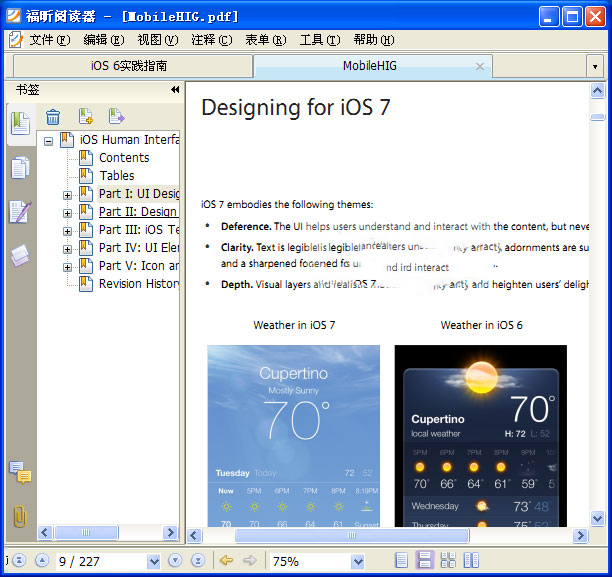Switch to single page layout view
This screenshot has height=577, width=612.
(x=402, y=561)
